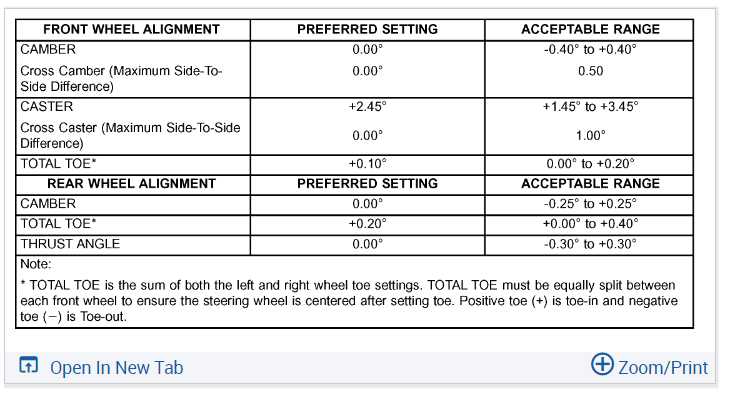Open the table in a new tab link

[116, 367]
